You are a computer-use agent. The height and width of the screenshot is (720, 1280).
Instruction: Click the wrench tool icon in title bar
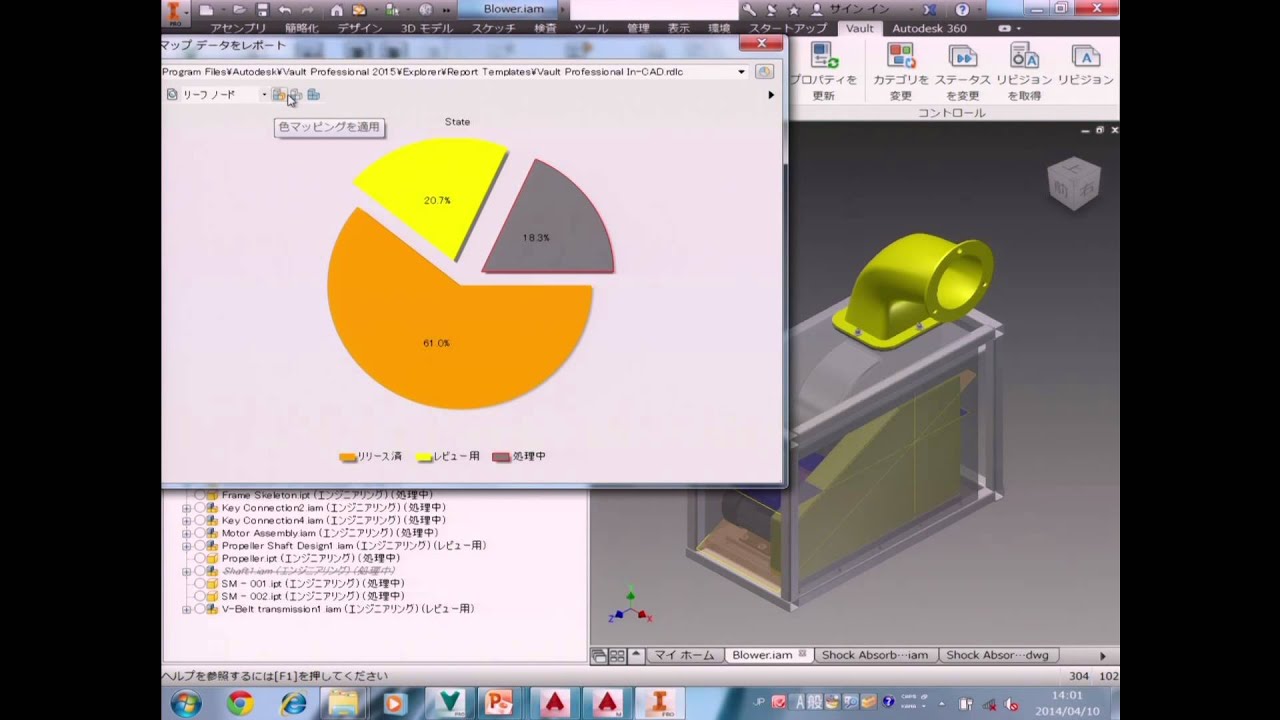pyautogui.click(x=748, y=9)
